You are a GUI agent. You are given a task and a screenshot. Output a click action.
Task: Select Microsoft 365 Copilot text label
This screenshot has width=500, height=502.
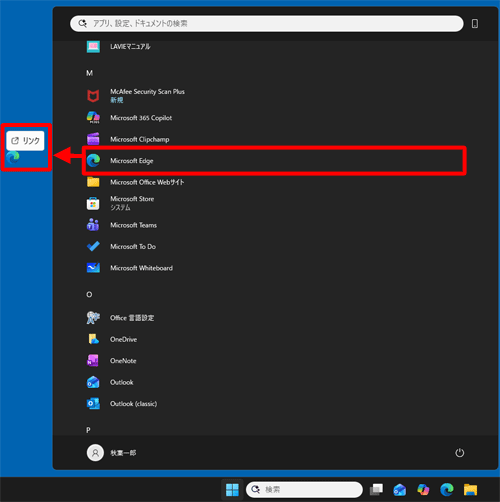click(141, 118)
